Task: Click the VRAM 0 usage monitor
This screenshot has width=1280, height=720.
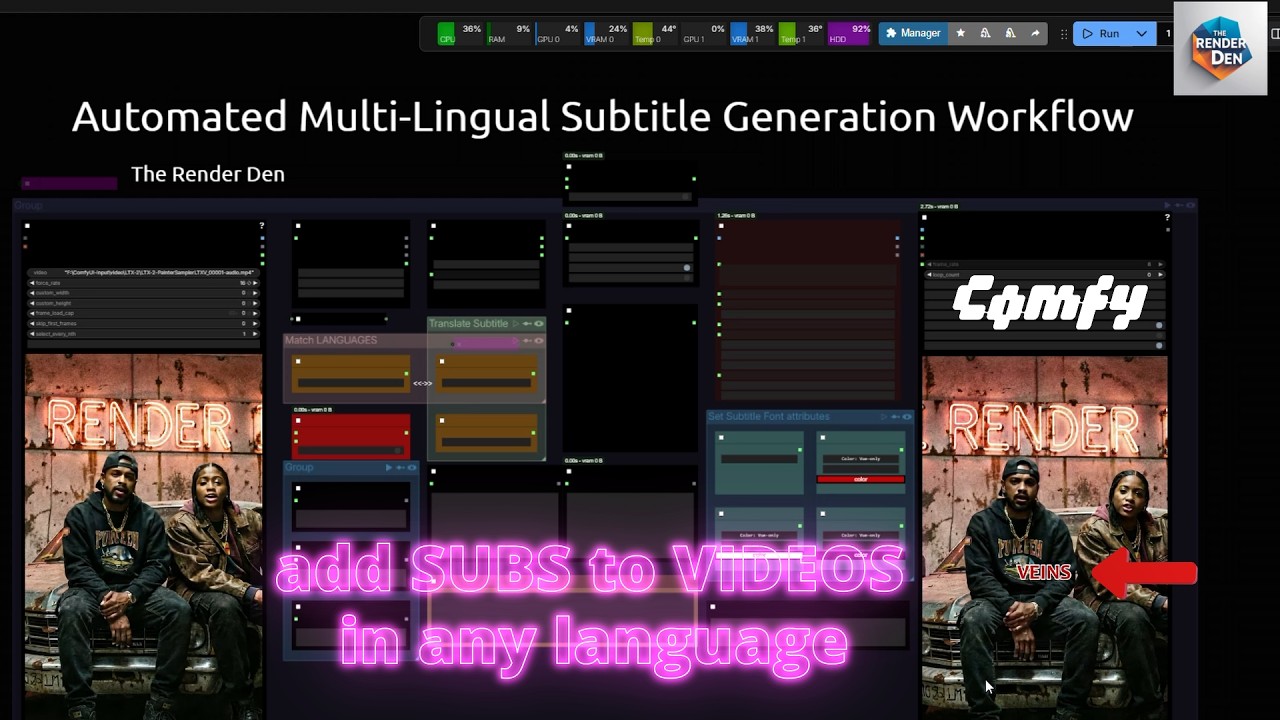Action: (606, 34)
